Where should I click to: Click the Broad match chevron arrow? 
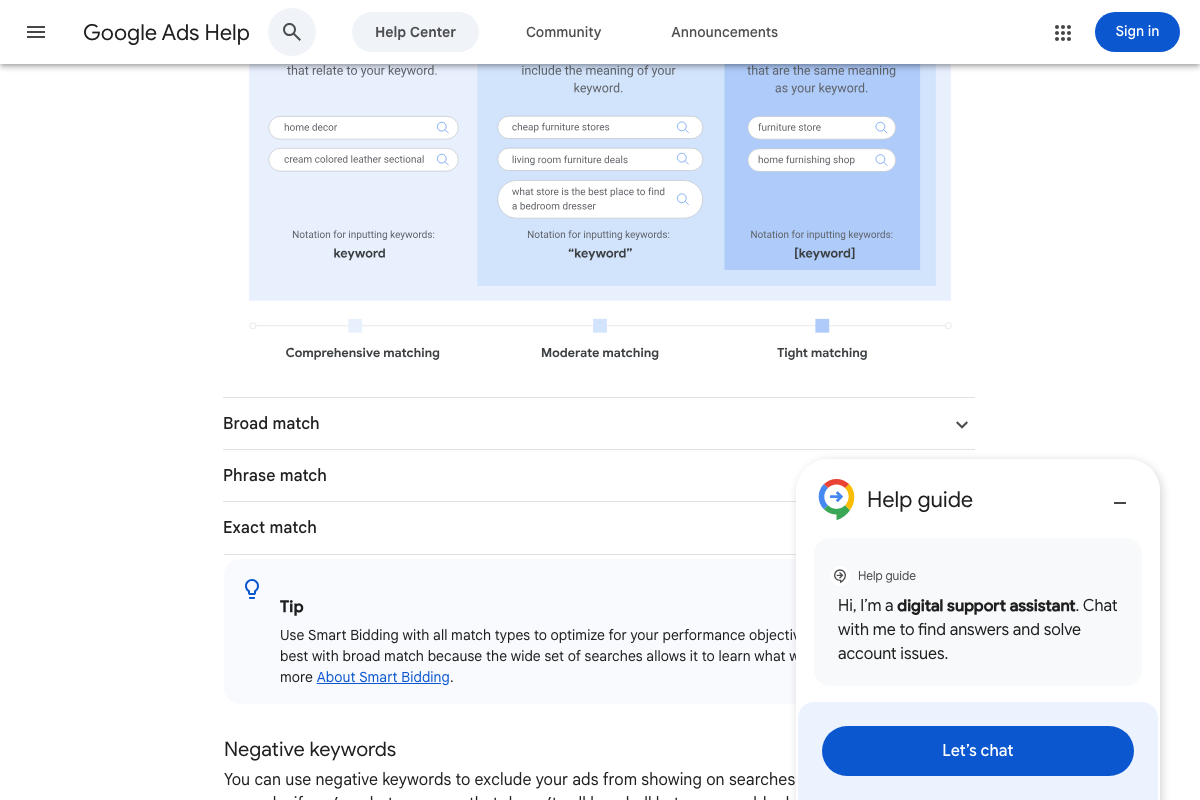pos(962,425)
